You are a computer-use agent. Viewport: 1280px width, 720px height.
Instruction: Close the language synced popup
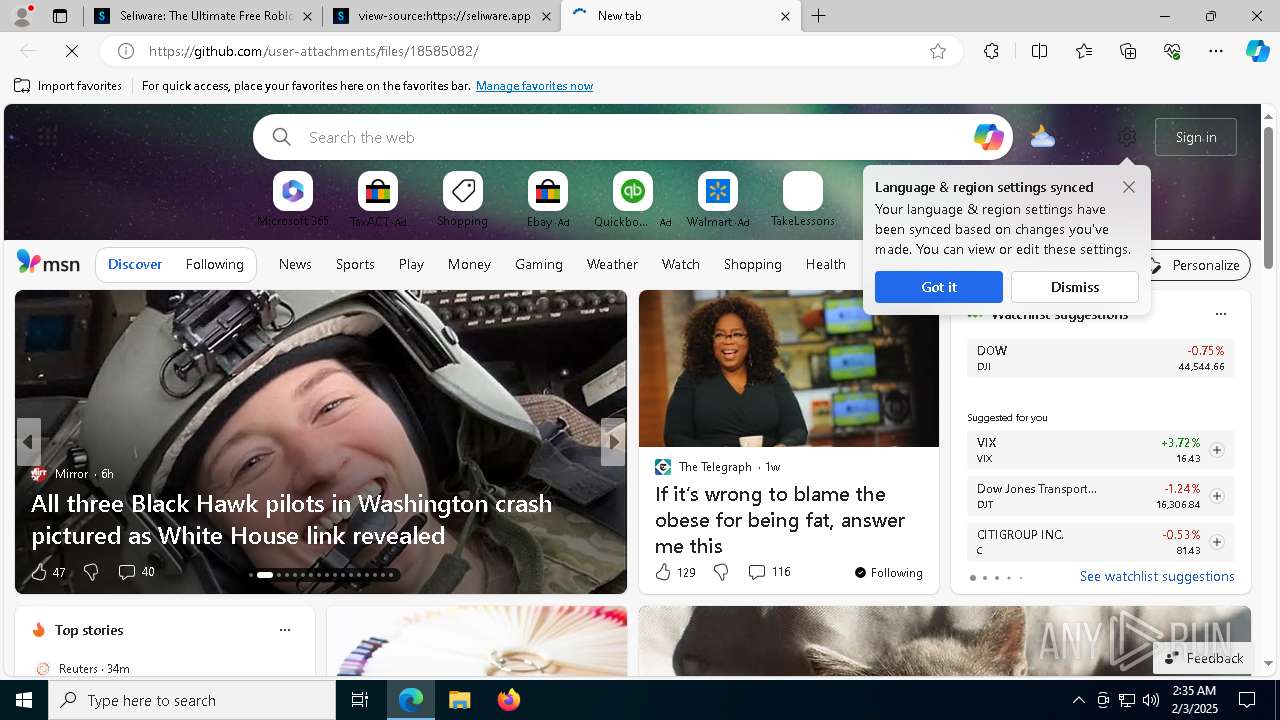pyautogui.click(x=1129, y=187)
